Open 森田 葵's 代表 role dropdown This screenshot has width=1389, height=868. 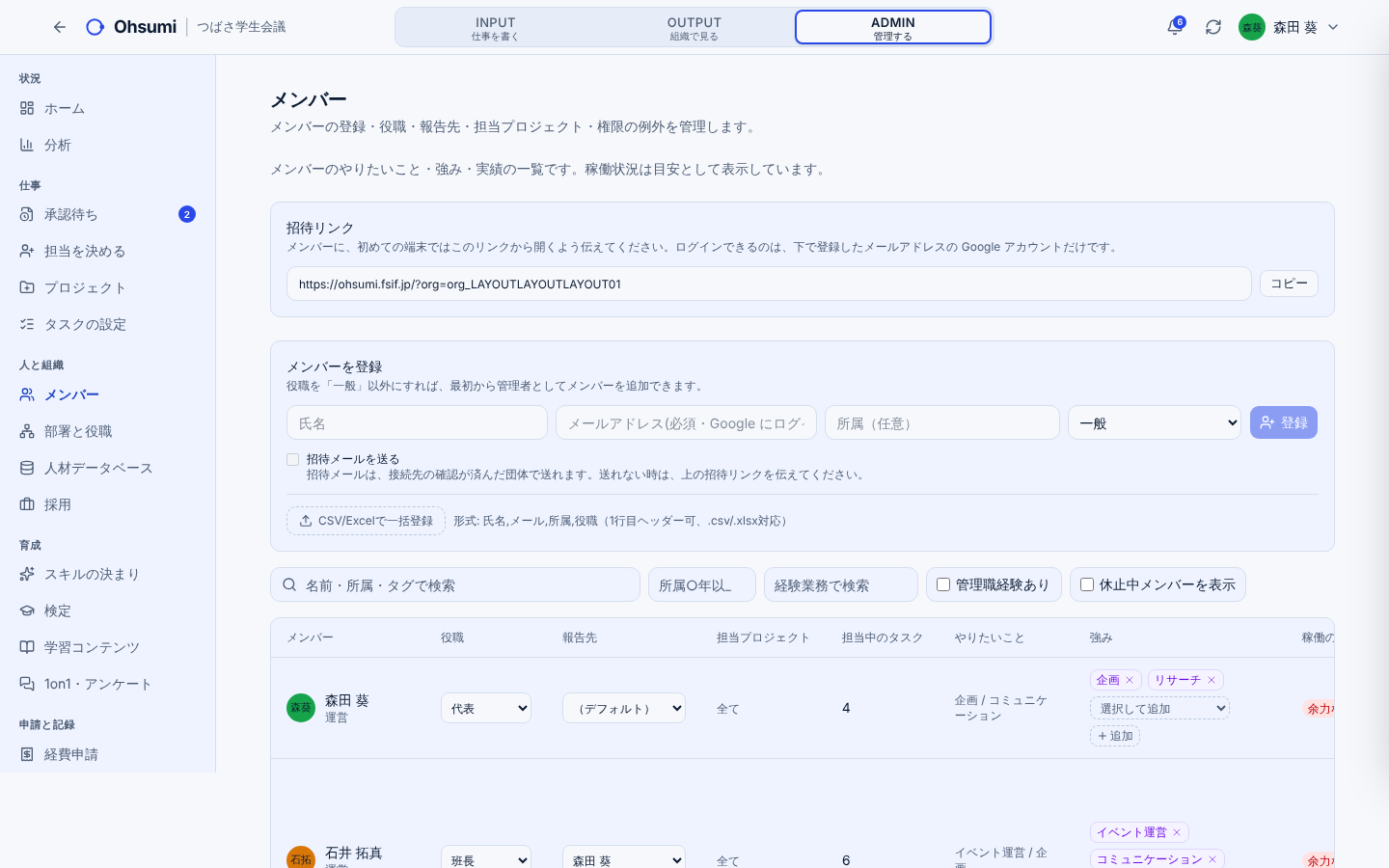(486, 708)
